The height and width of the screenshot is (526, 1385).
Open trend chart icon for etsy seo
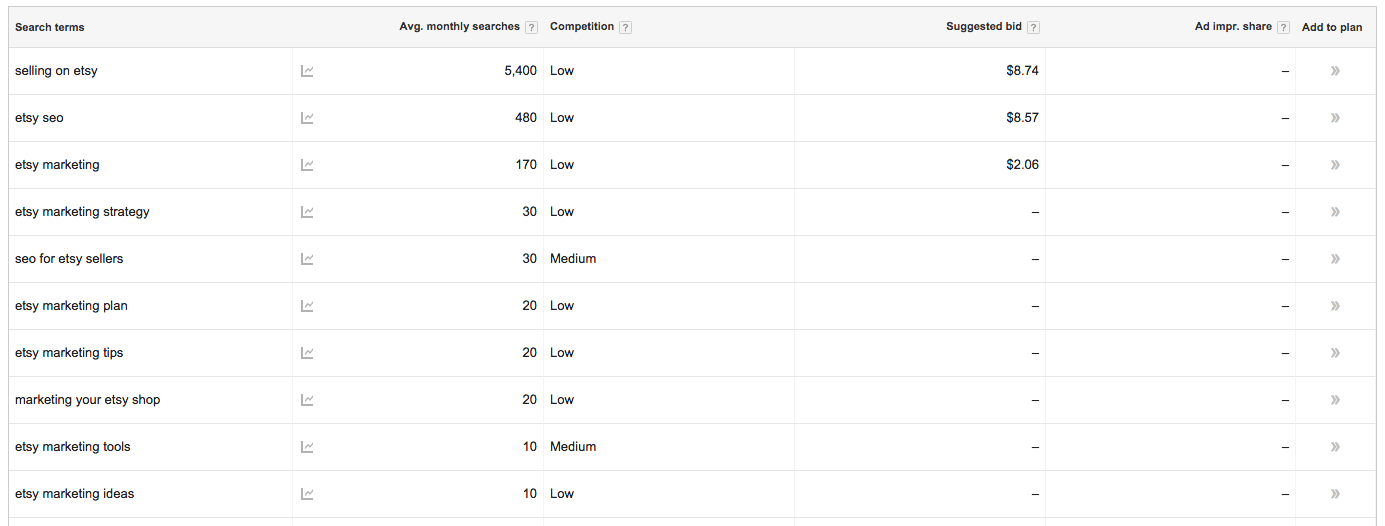tap(307, 118)
